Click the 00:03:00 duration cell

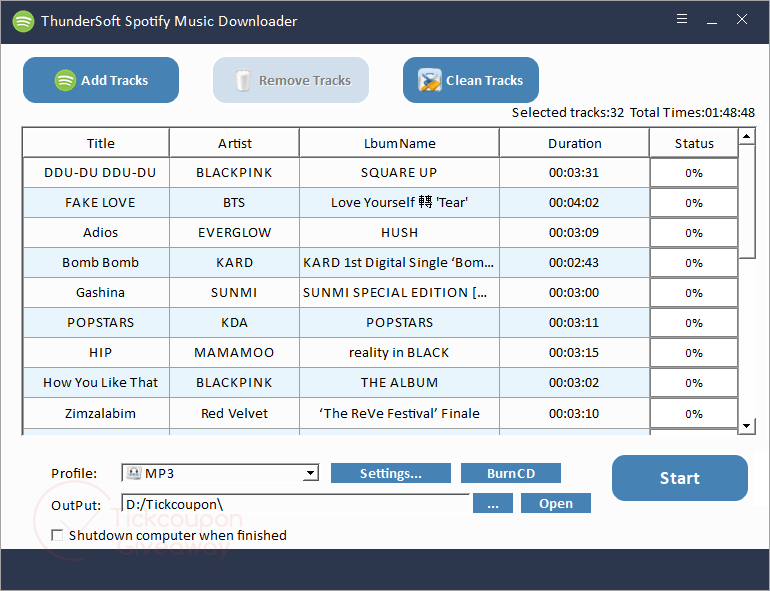point(574,292)
